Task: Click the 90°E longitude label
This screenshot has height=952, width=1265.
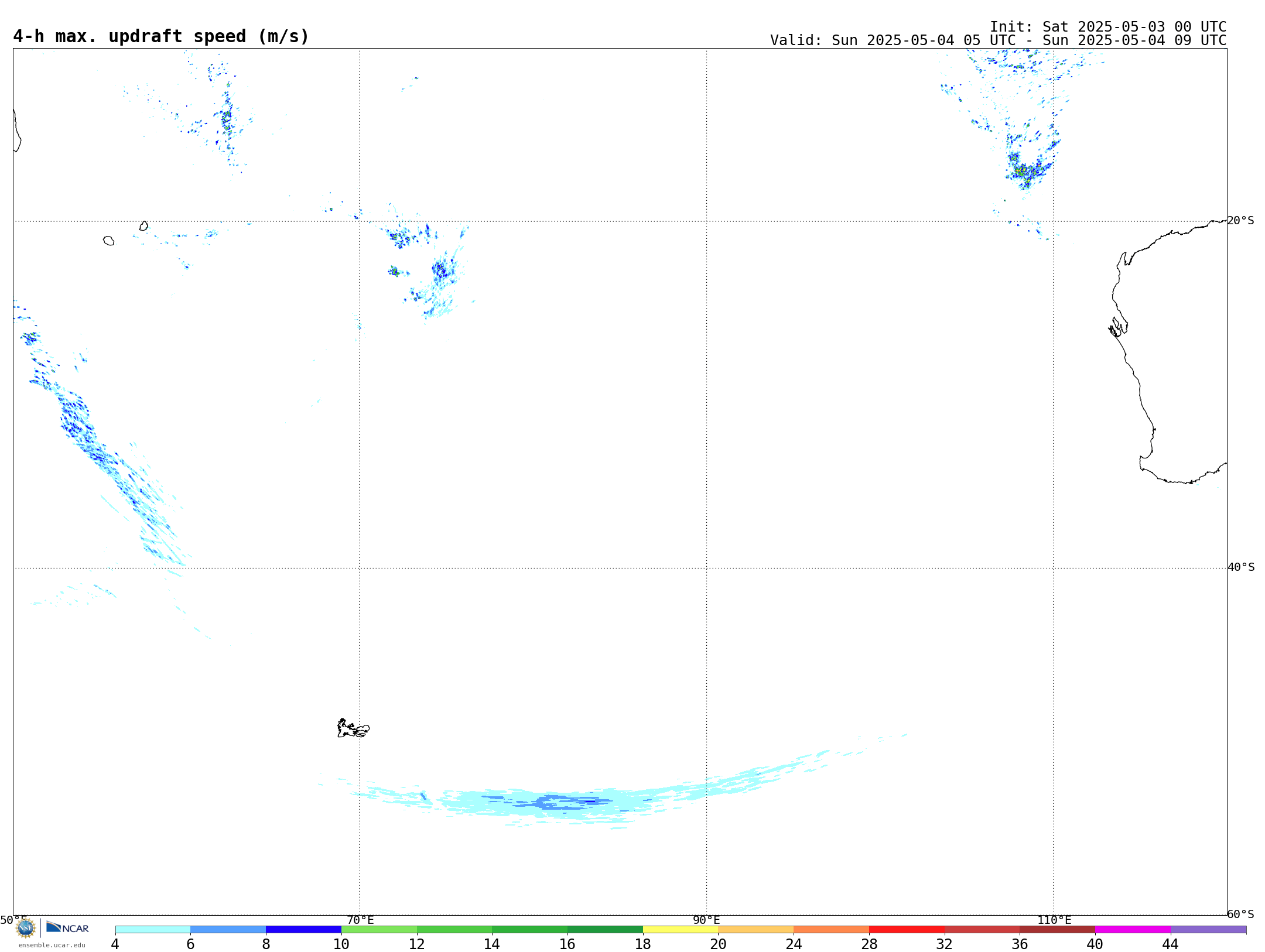Action: coord(706,920)
